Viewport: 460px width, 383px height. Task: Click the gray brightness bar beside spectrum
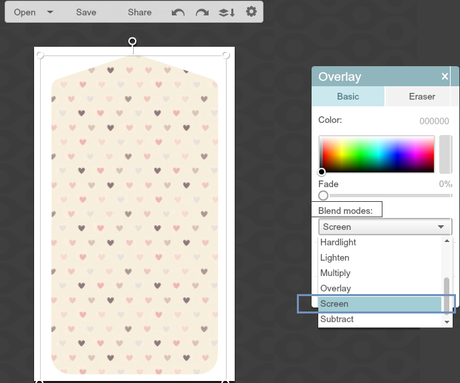click(445, 154)
